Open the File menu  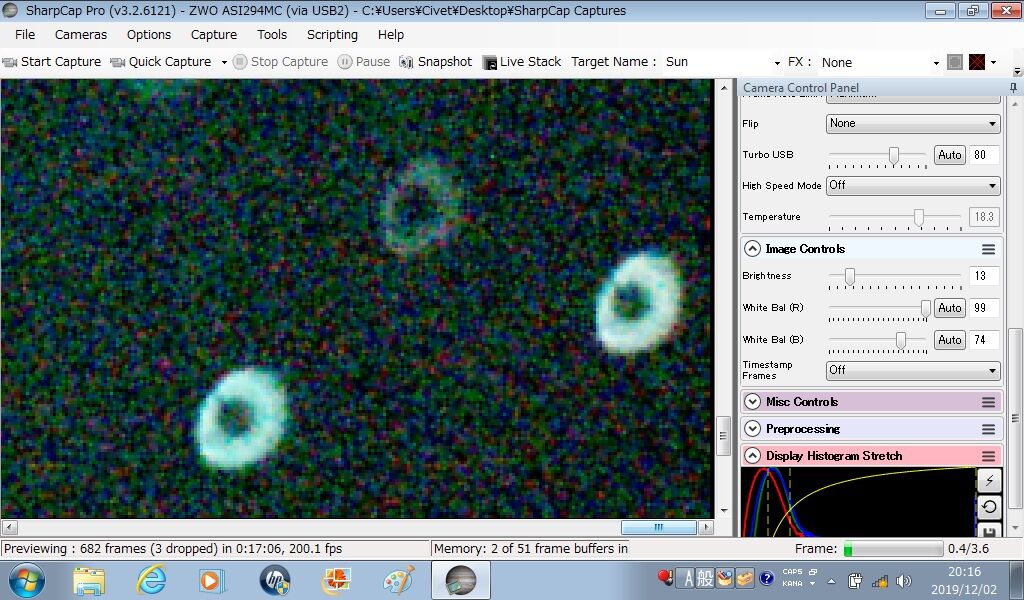25,35
